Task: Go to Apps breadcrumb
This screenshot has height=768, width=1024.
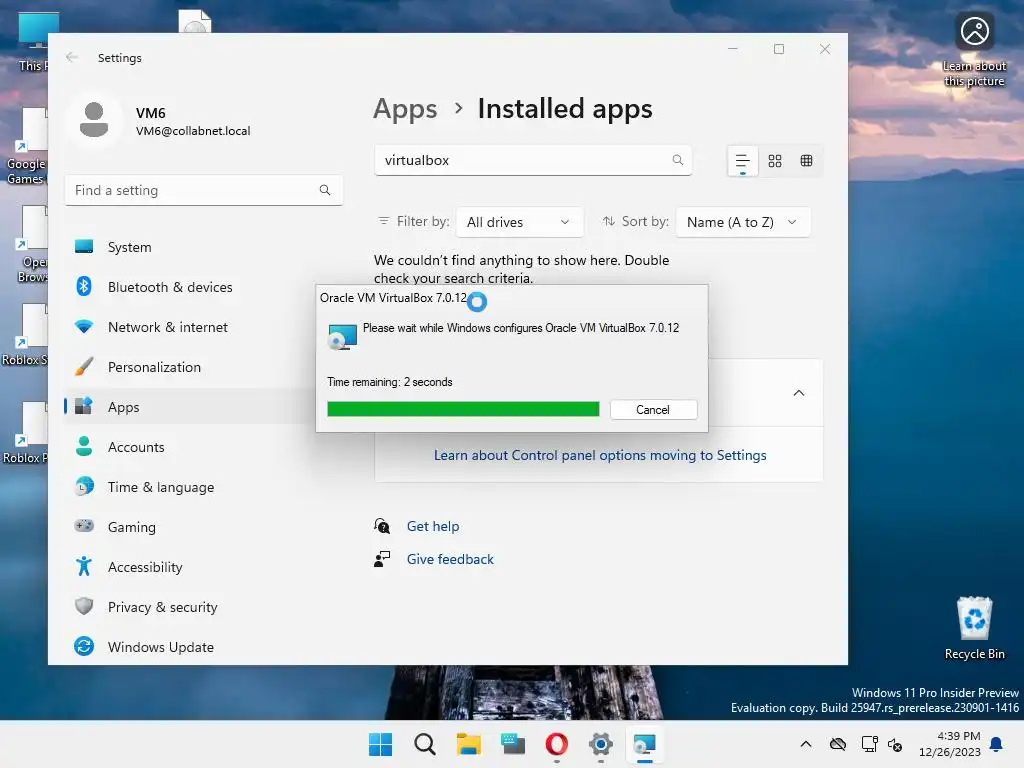Action: point(405,109)
